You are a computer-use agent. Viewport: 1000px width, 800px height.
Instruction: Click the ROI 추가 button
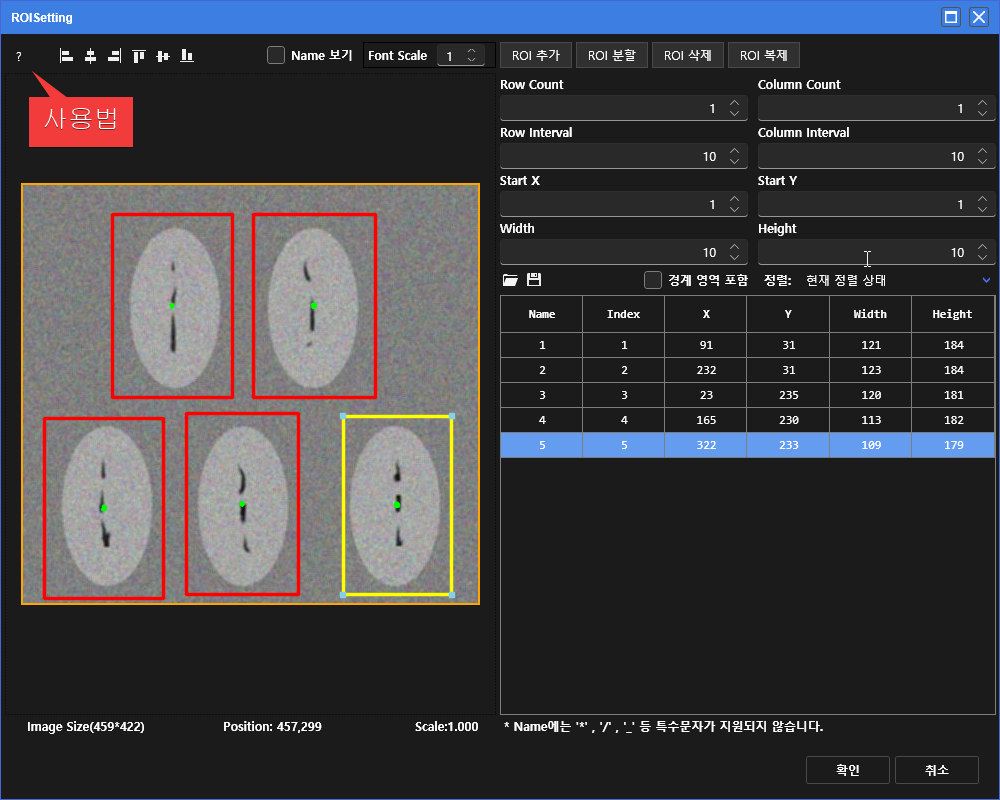[535, 56]
